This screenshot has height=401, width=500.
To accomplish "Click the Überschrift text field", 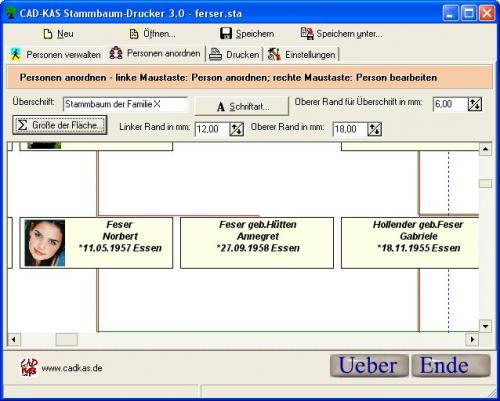I will (x=125, y=104).
